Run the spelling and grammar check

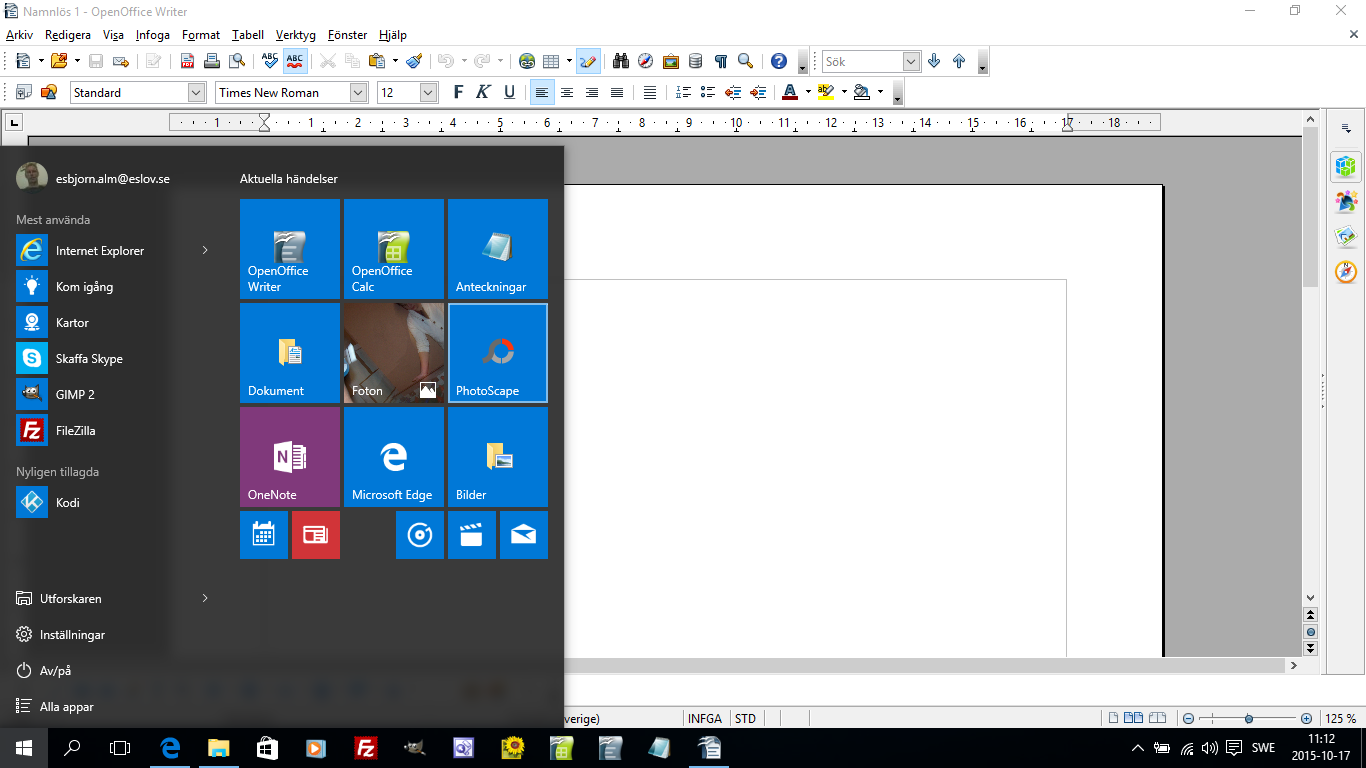269,61
